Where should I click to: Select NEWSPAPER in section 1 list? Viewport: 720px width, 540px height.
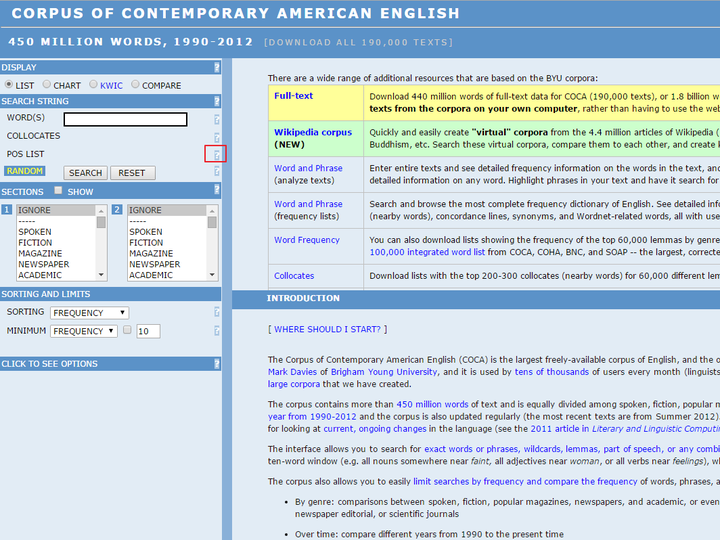tap(56, 264)
